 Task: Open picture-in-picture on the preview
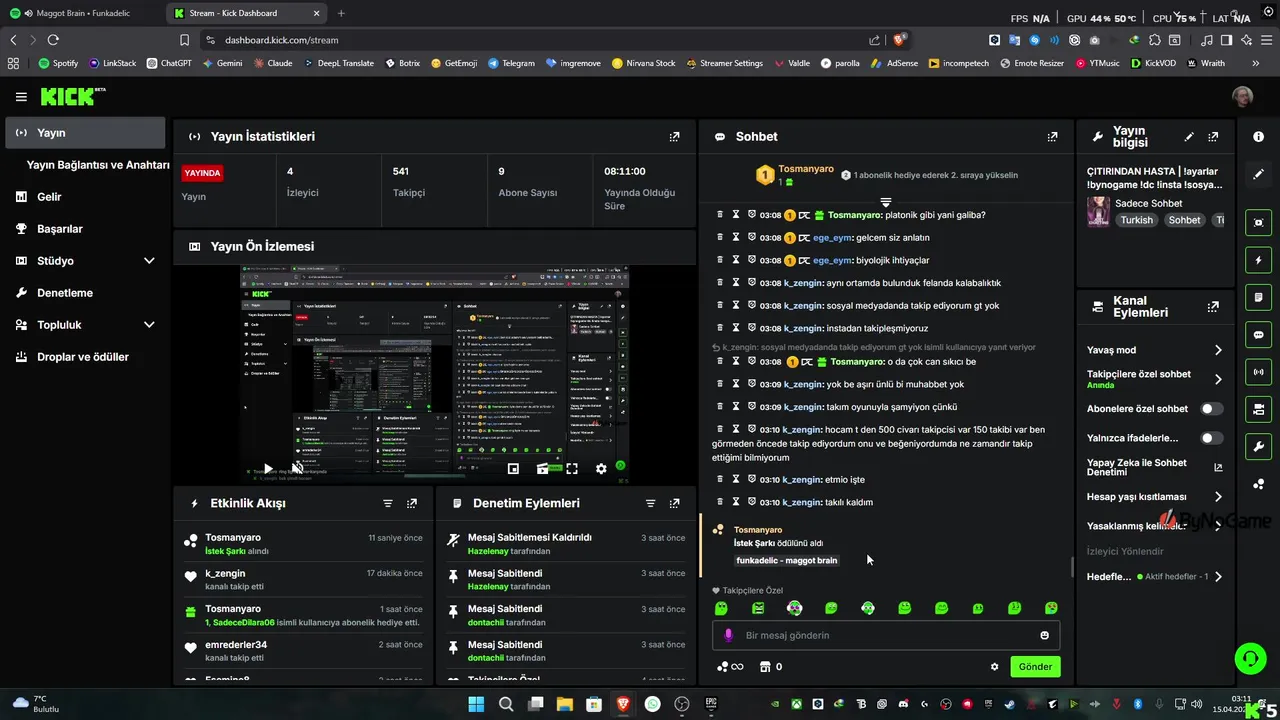(x=513, y=468)
